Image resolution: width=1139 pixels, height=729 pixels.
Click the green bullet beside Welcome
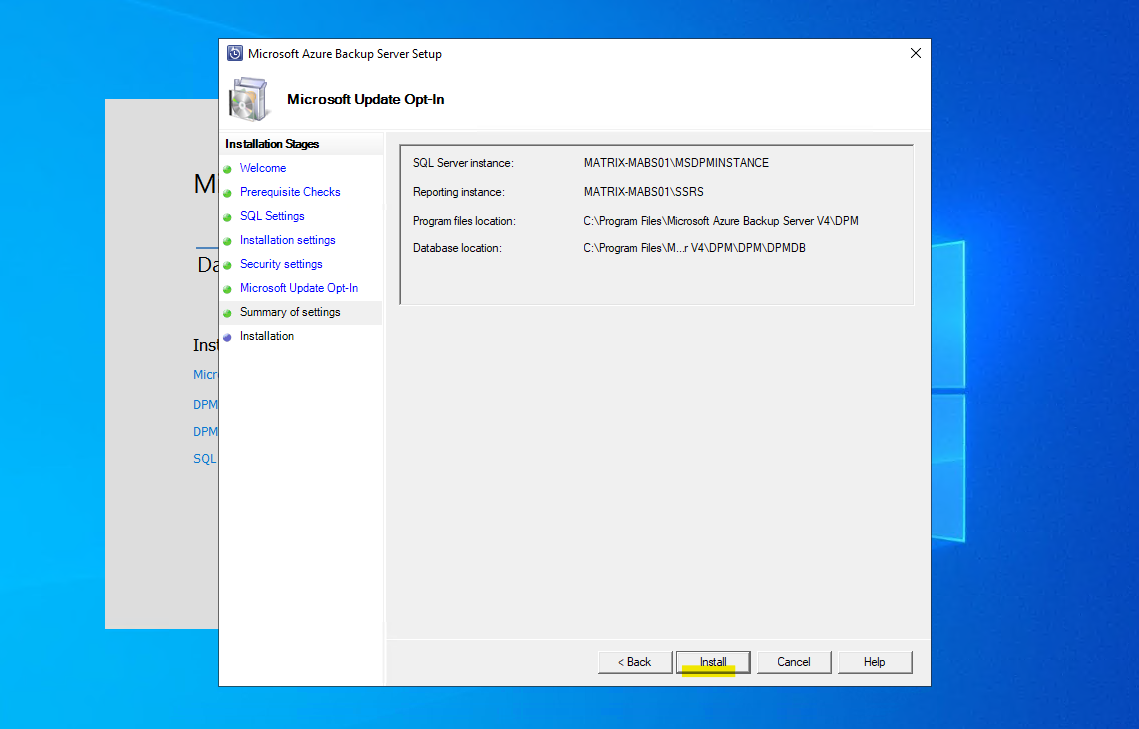(x=227, y=169)
